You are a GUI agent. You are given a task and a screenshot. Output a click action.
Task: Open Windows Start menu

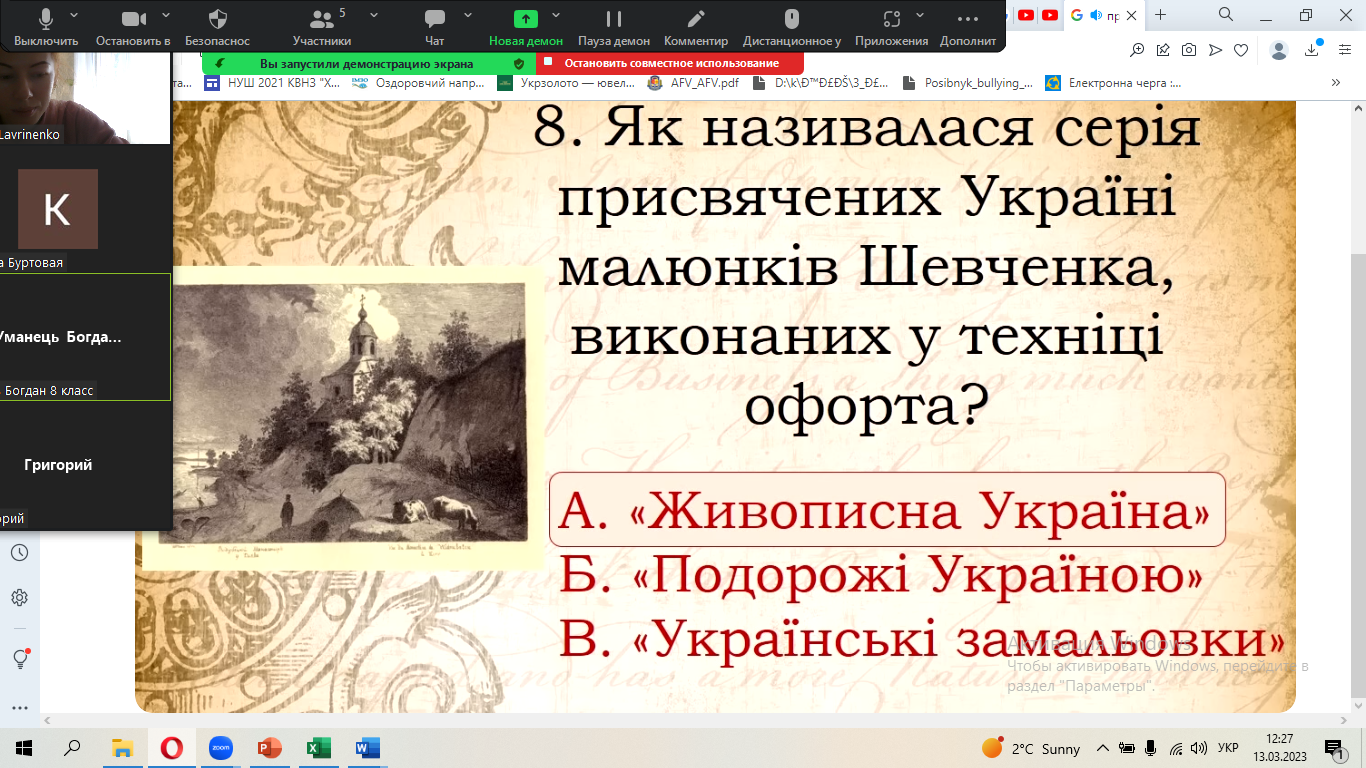pos(24,747)
